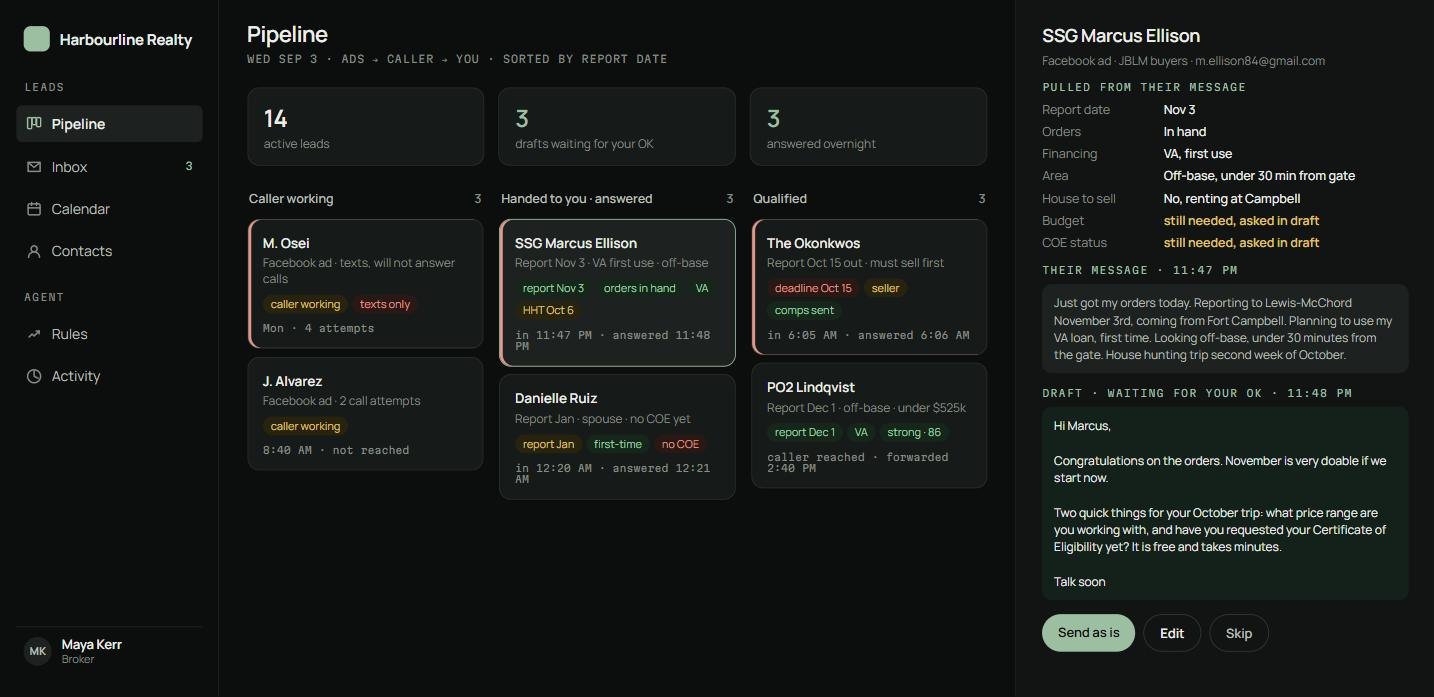View the agent Activity page
Screen dimensions: 1434x697
[110, 376]
